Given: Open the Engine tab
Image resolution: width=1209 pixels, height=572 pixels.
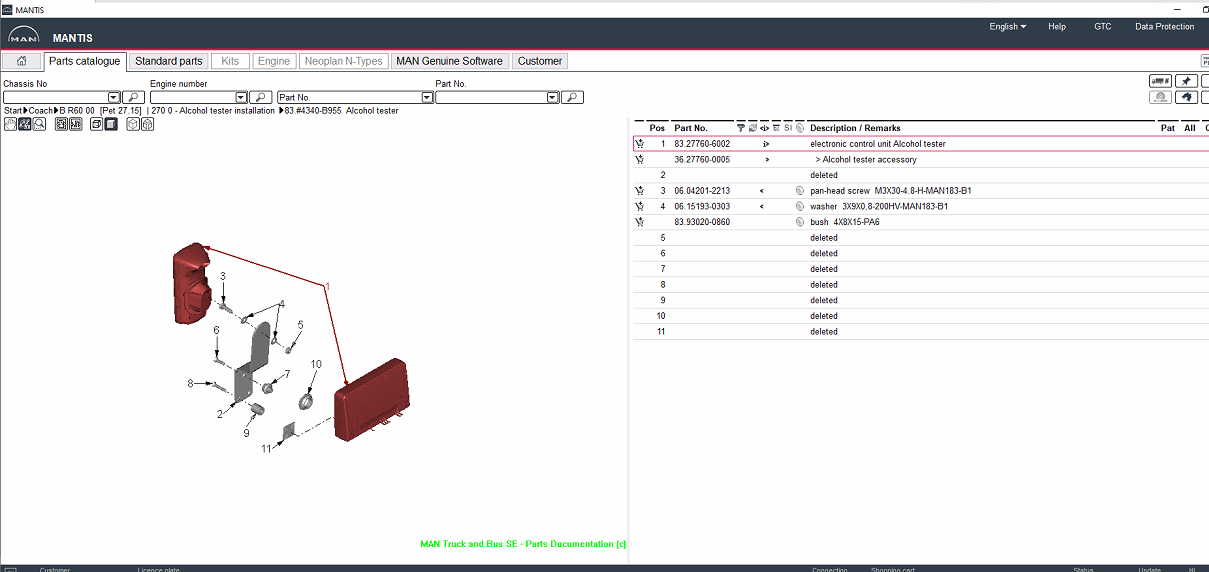Looking at the screenshot, I should point(274,61).
